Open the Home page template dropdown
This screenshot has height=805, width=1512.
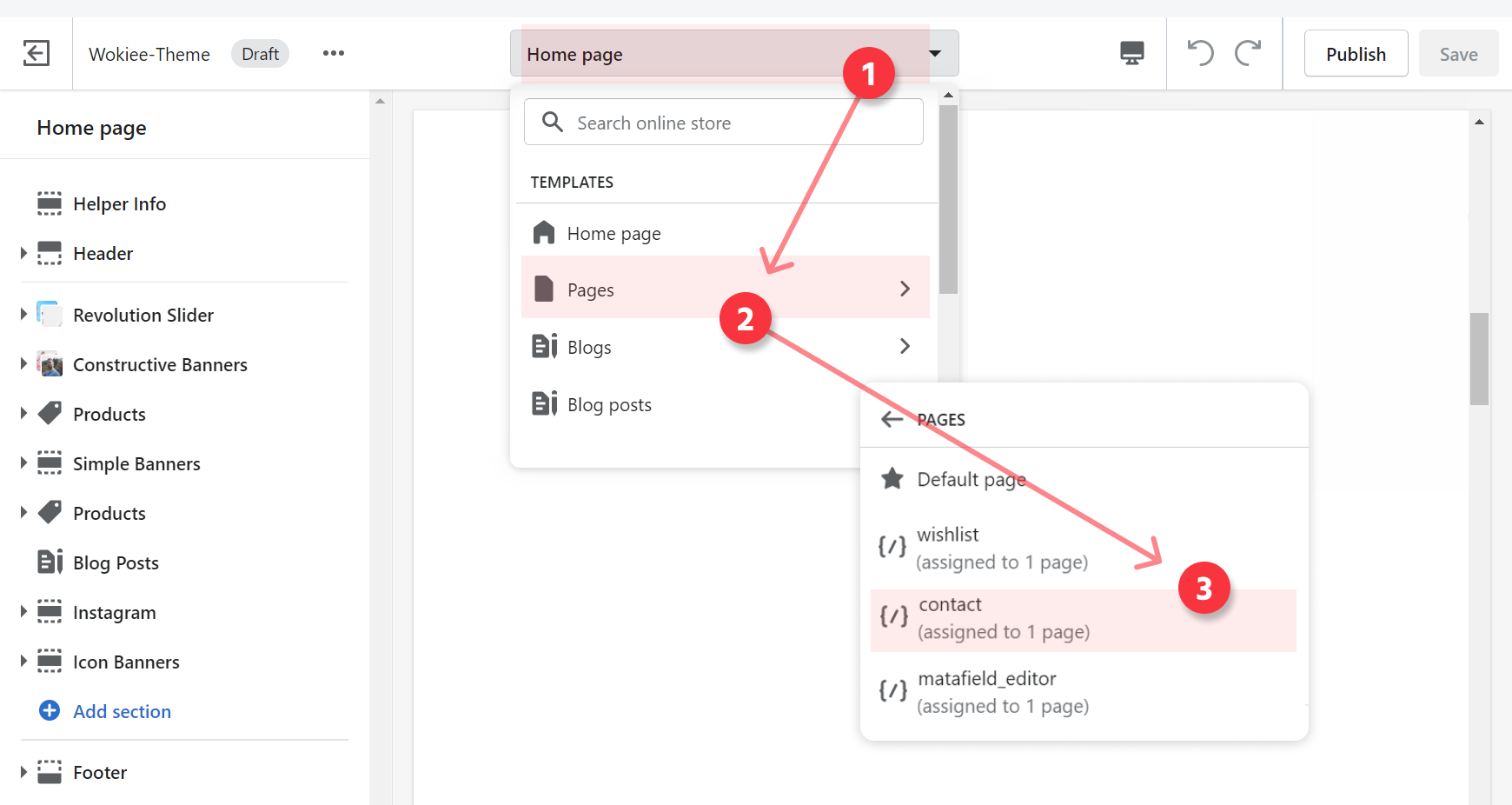click(733, 54)
